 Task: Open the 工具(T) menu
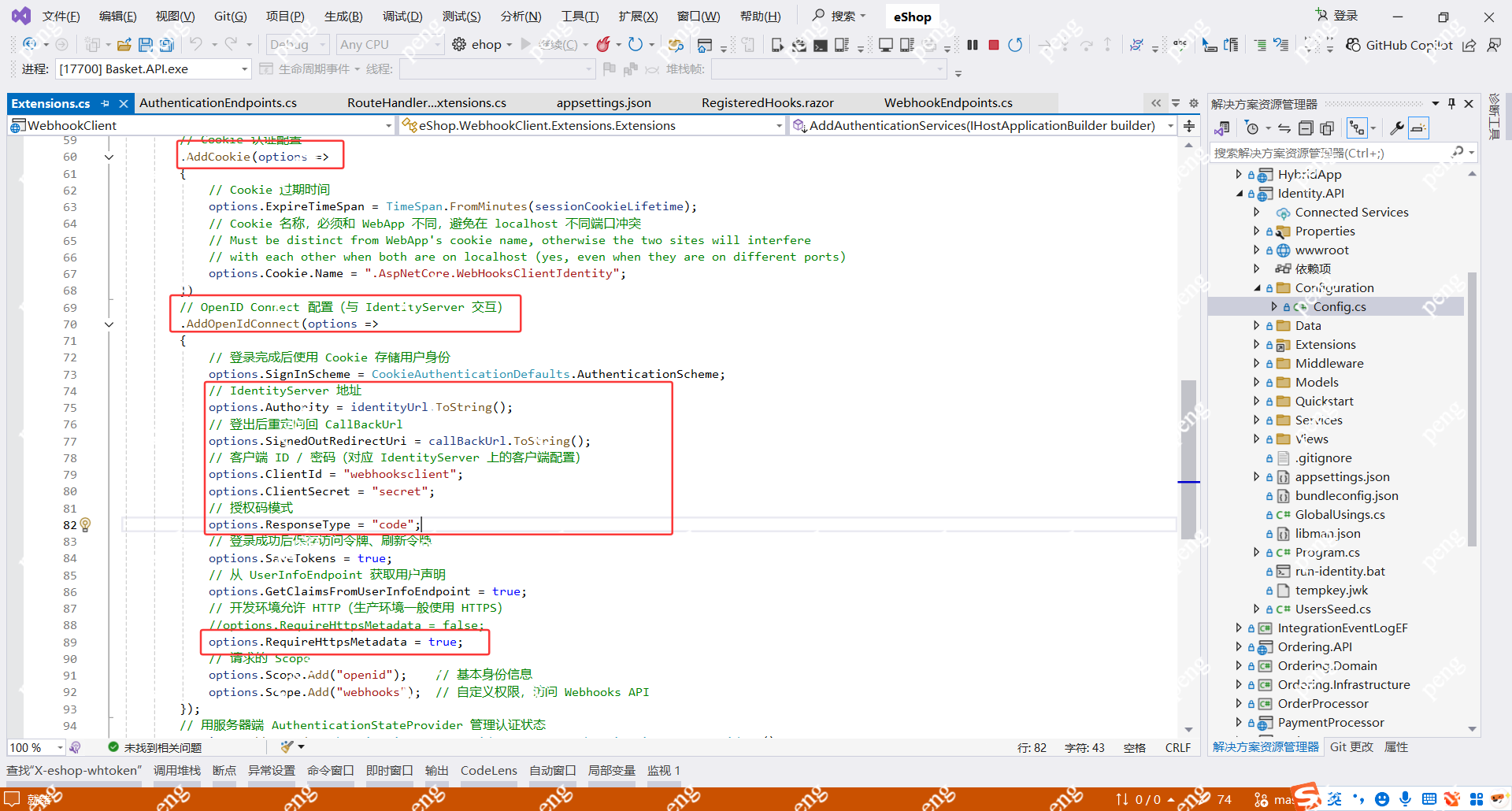(x=580, y=17)
